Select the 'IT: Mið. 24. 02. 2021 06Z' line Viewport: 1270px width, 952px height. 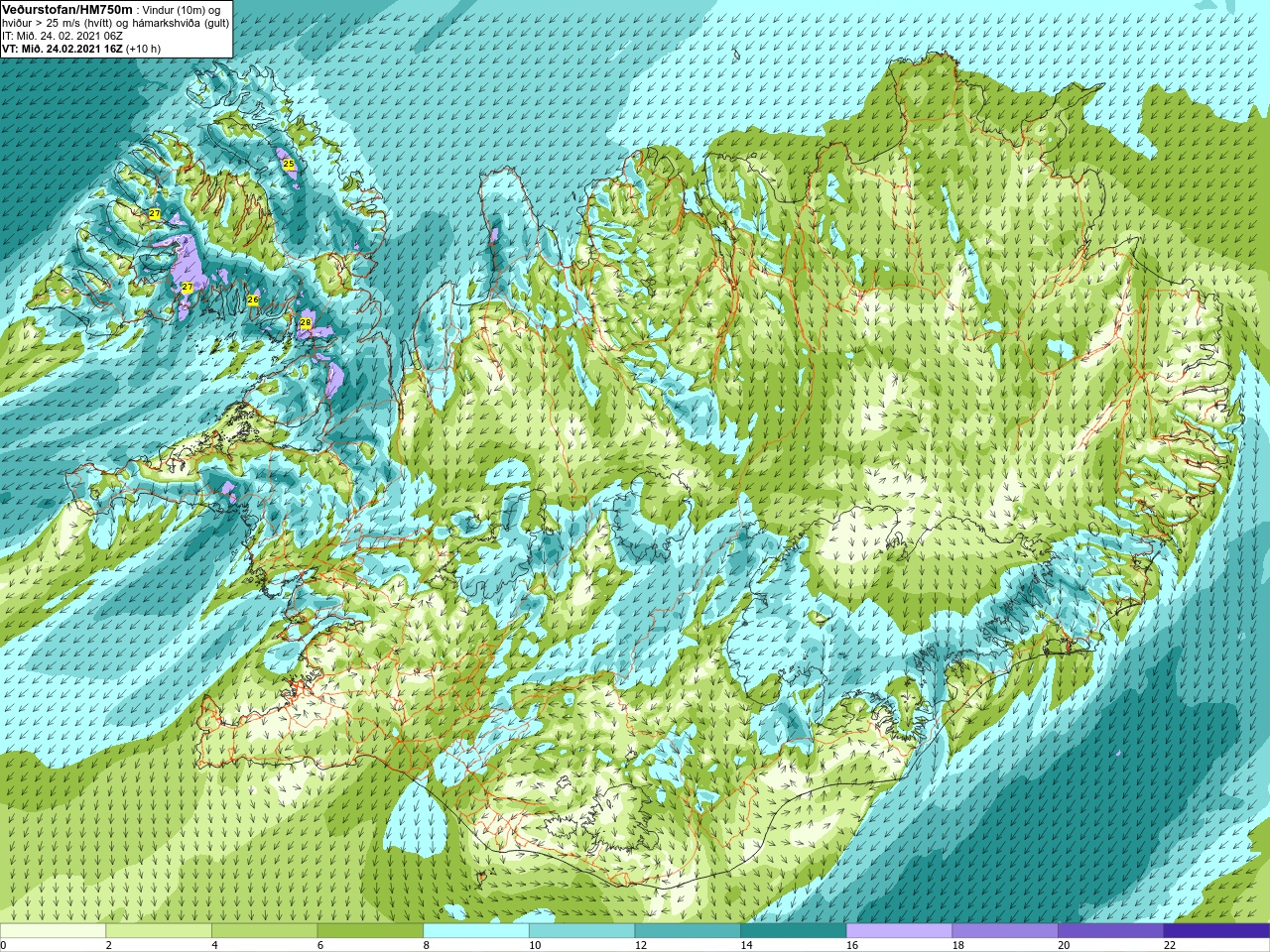click(63, 36)
